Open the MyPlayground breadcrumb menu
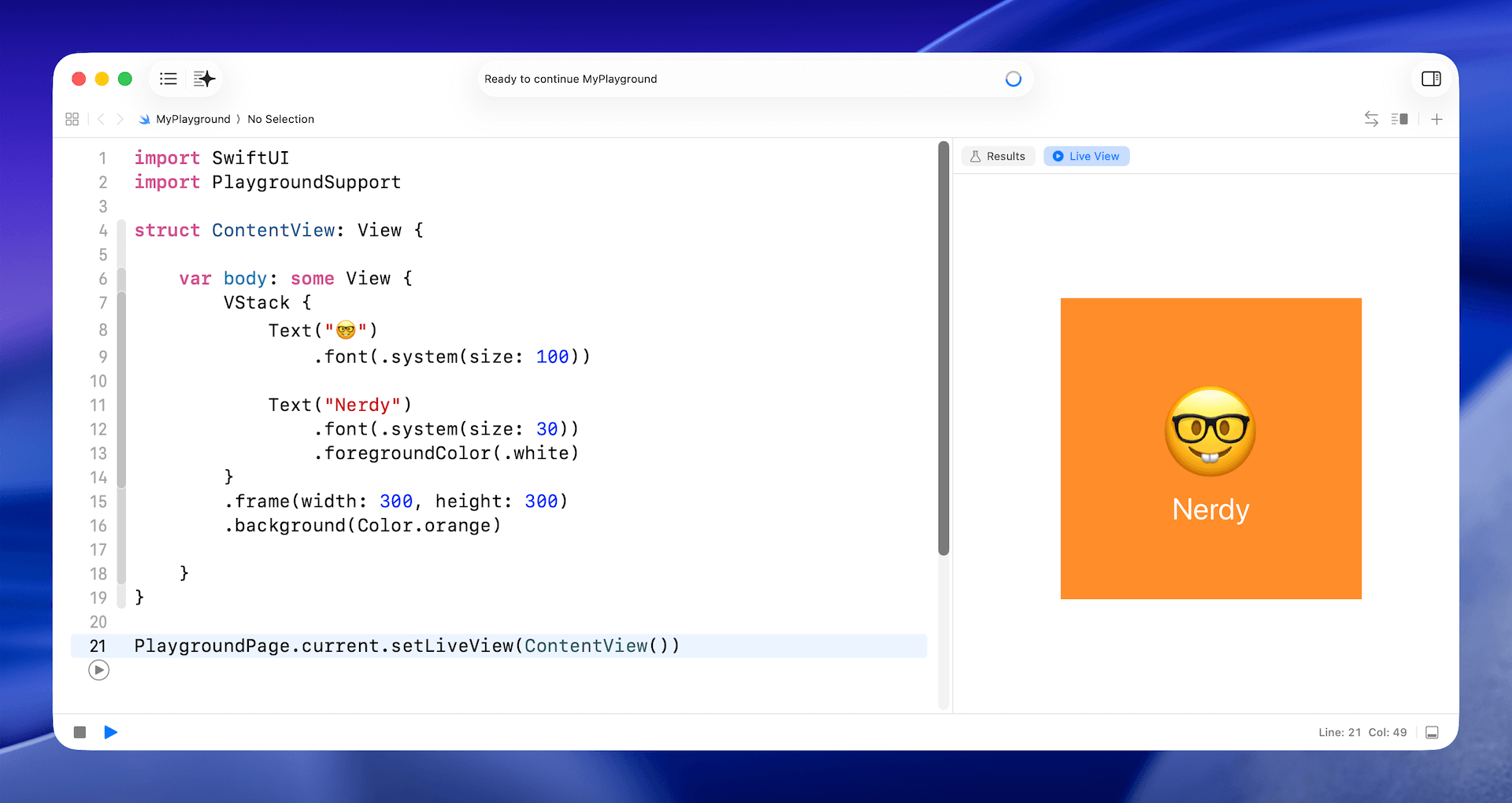The width and height of the screenshot is (1512, 803). pos(192,119)
